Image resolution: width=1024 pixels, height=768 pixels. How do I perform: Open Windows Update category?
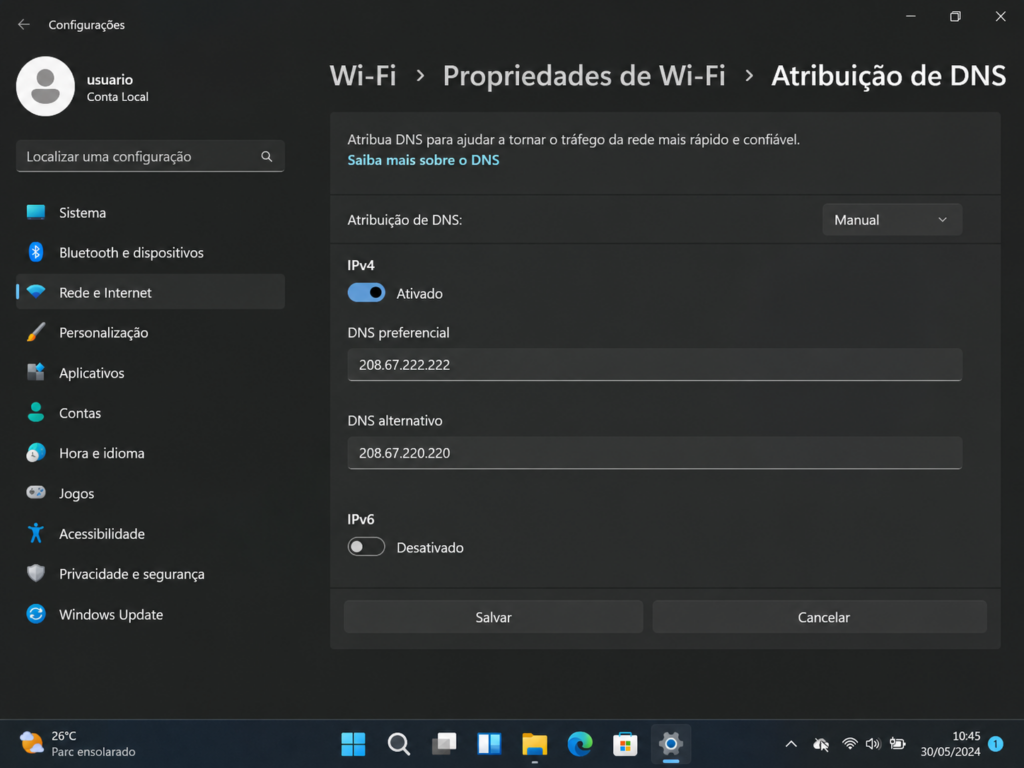150,614
